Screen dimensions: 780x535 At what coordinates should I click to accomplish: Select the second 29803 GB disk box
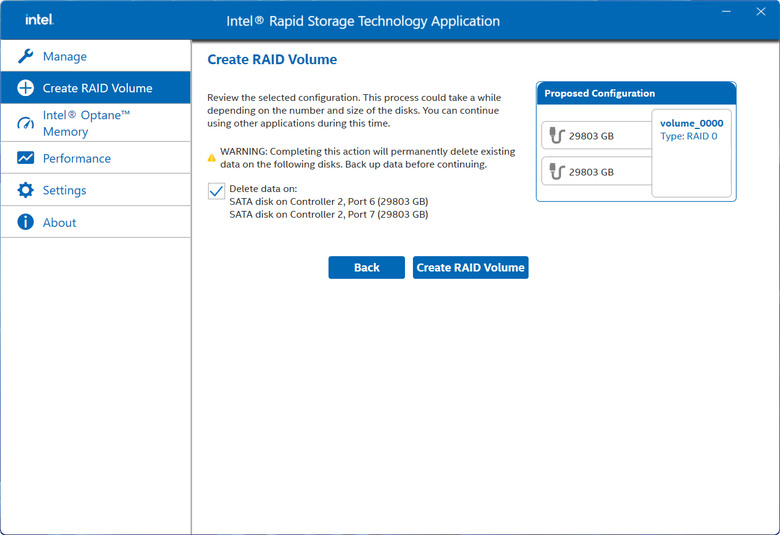pos(596,172)
